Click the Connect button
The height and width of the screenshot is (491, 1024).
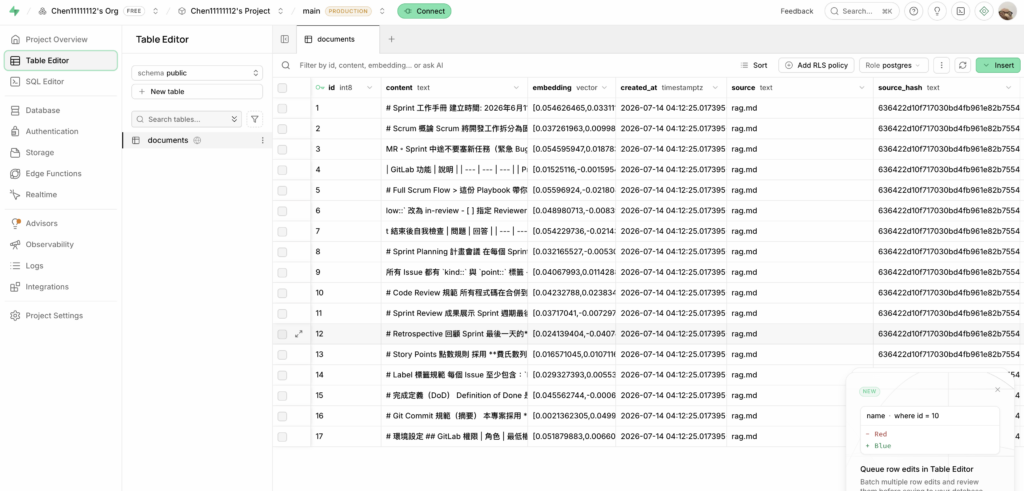424,11
